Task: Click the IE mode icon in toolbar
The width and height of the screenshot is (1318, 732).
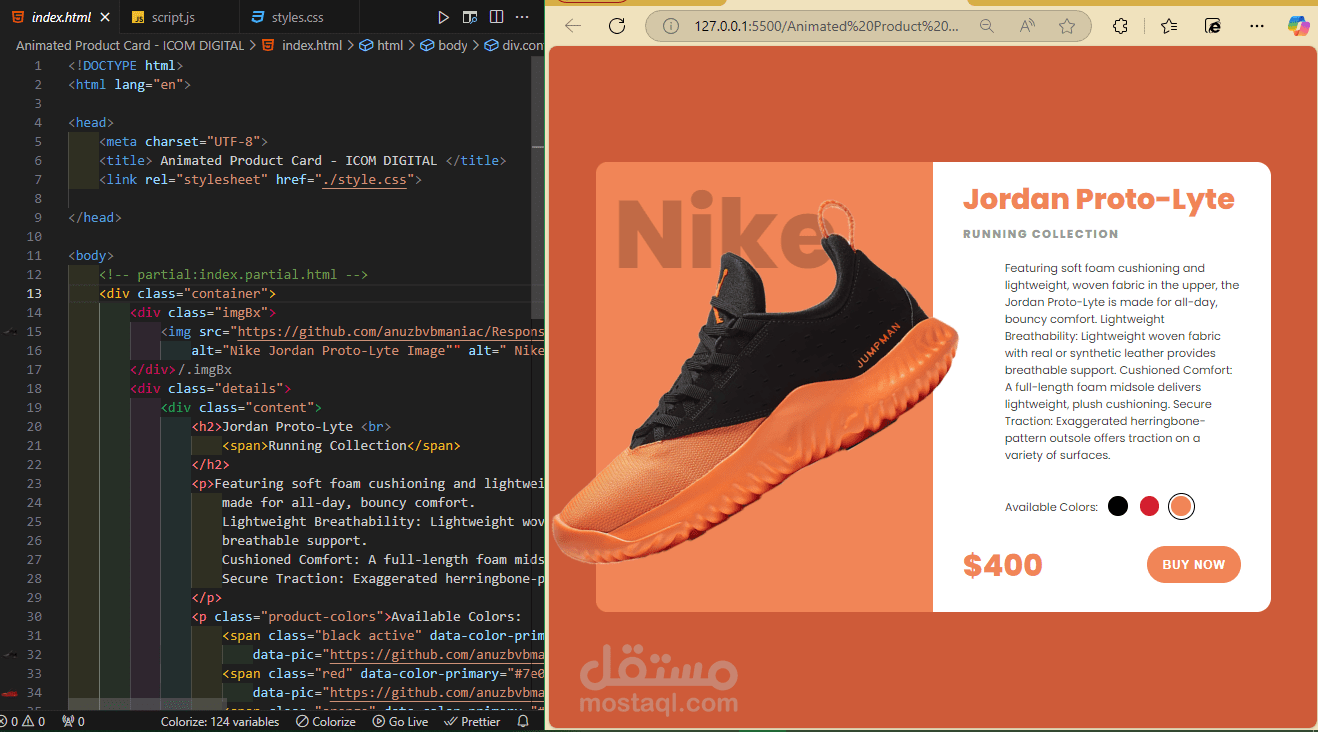Action: (x=1213, y=26)
